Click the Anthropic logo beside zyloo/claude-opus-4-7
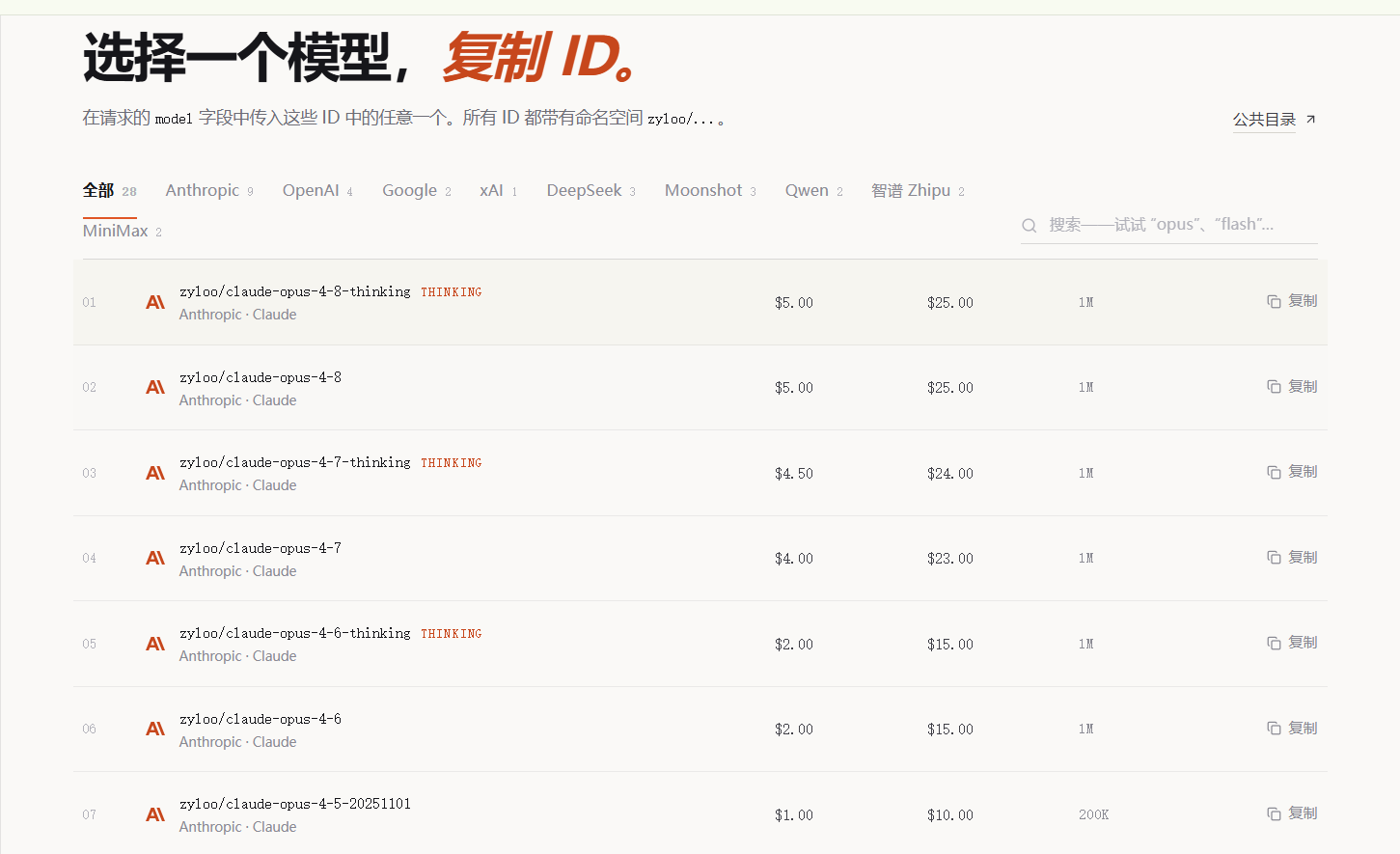Screen dimensions: 1400x854 pyautogui.click(x=155, y=558)
